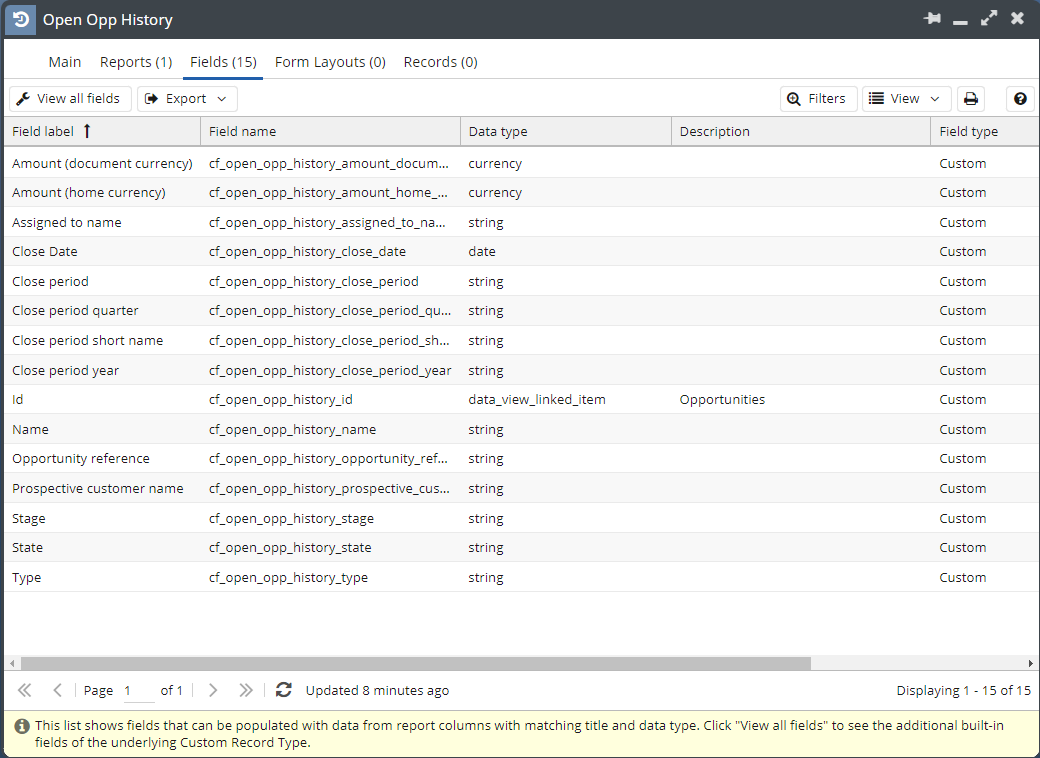1040x758 pixels.
Task: Sort by the Data type column header
Action: click(566, 131)
